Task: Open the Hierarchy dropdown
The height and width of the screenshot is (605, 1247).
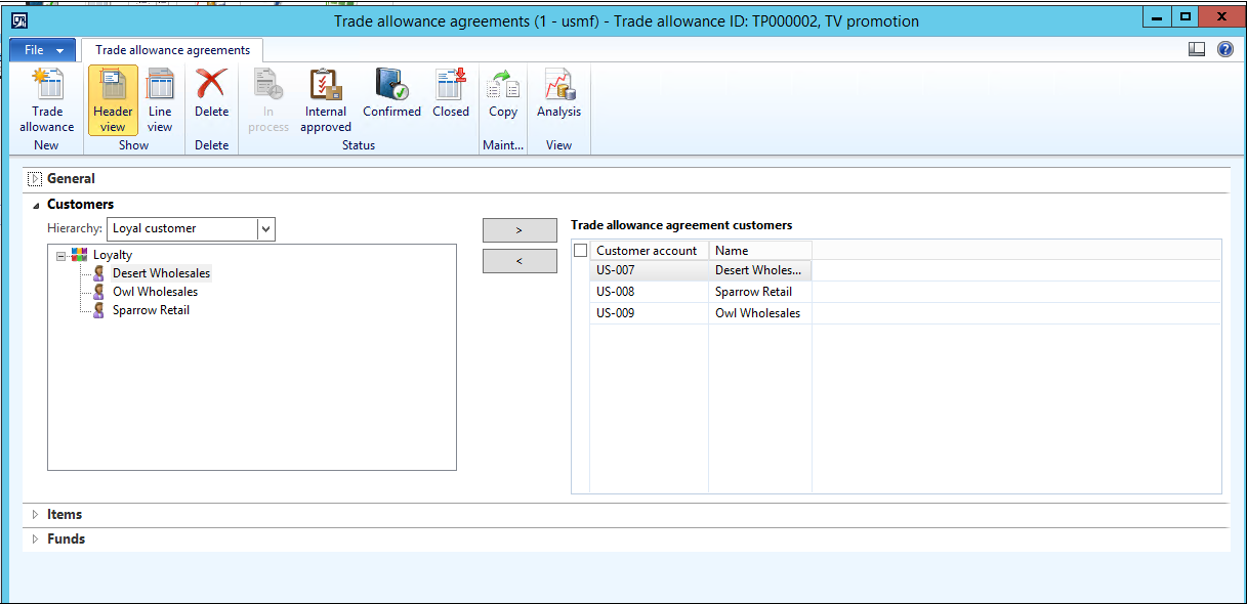Action: (266, 229)
